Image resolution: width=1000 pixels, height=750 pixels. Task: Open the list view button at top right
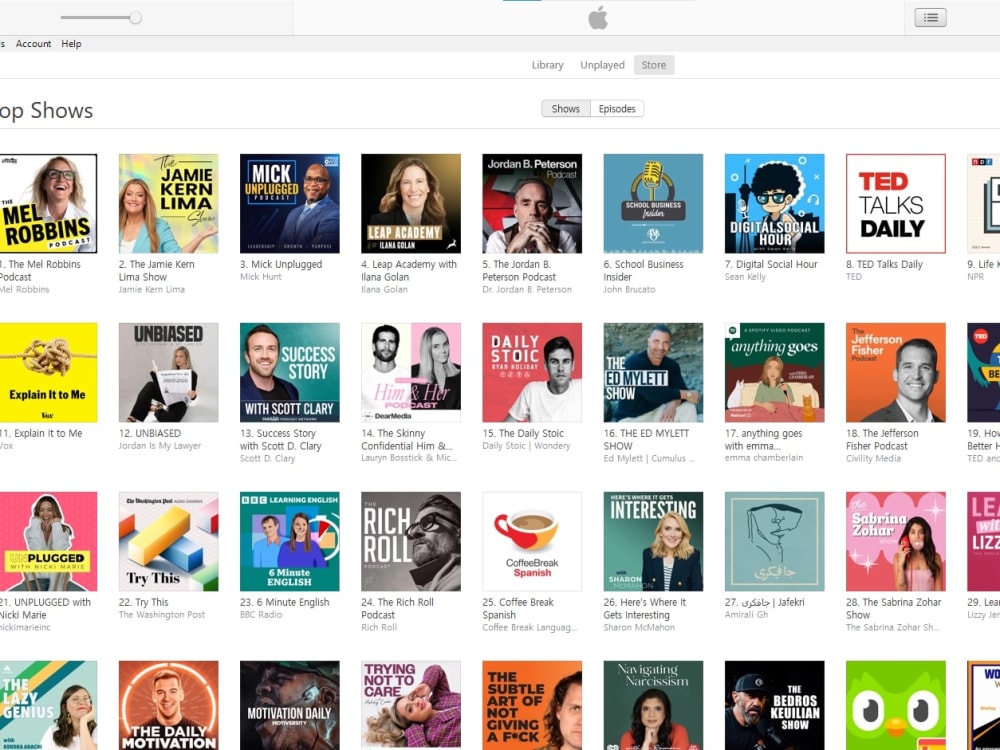[930, 18]
